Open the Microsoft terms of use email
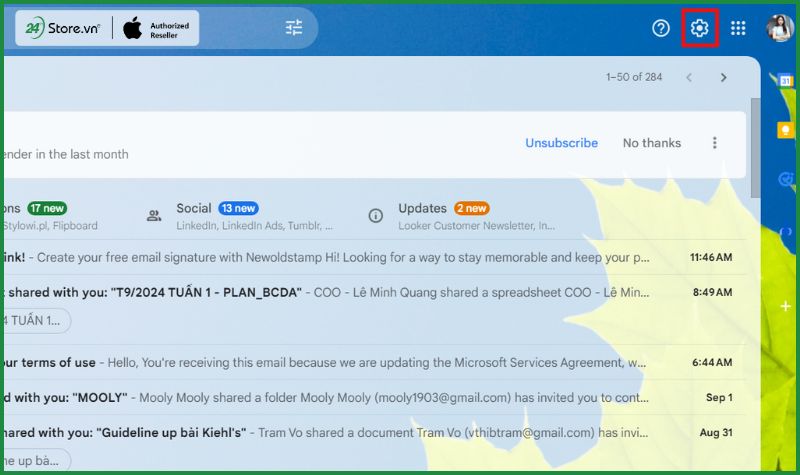 click(375, 362)
